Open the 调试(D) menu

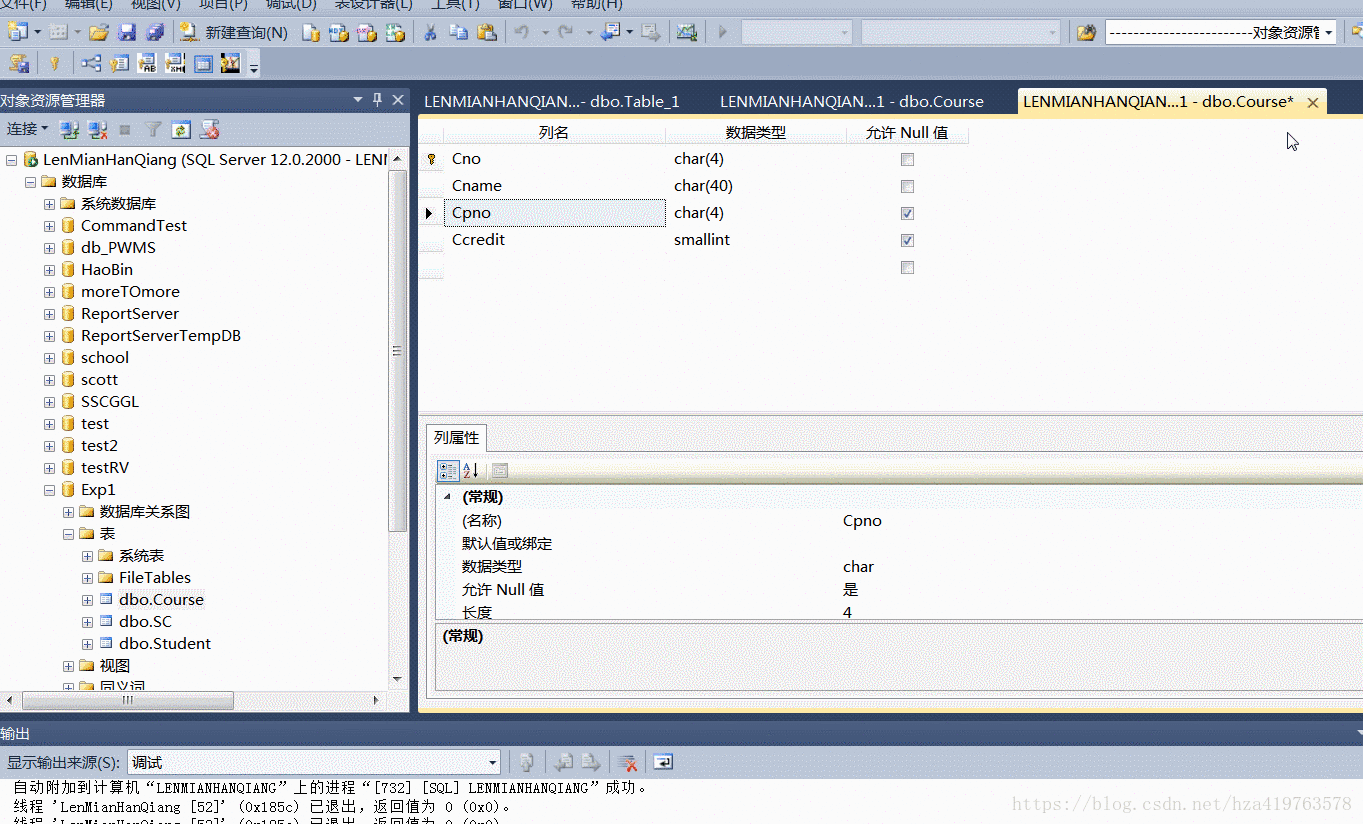[x=289, y=6]
